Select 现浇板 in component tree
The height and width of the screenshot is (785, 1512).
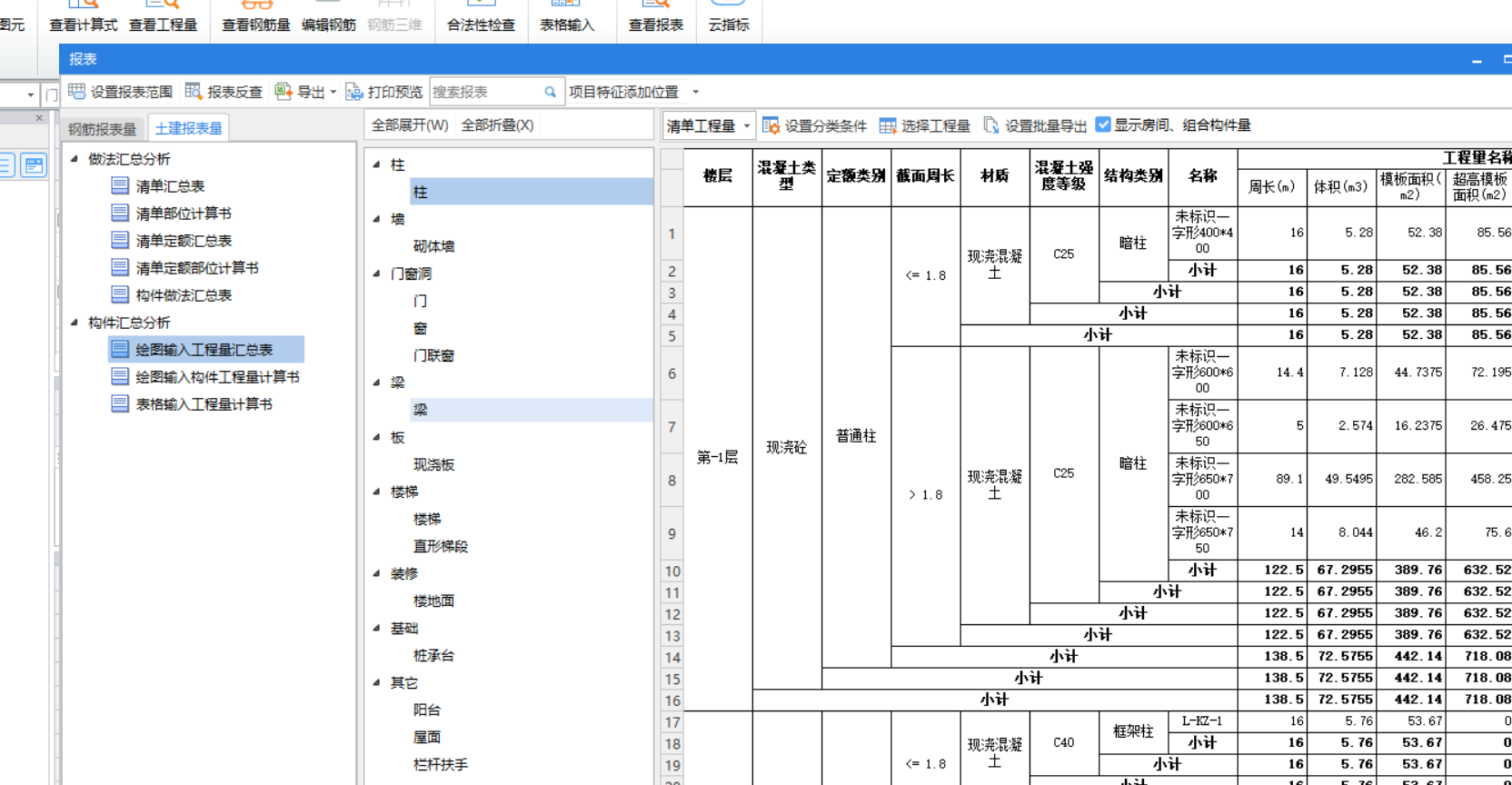433,464
